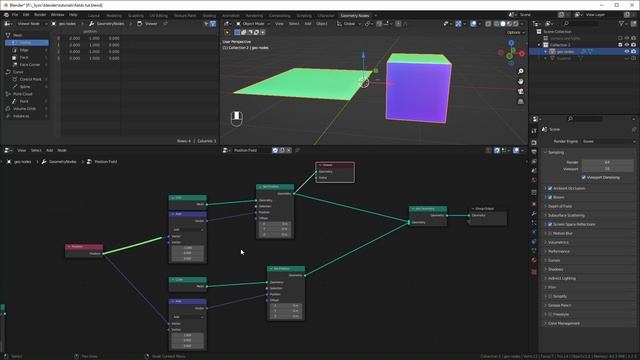640x360 pixels.
Task: Disable Ambient Occlusion checkbox
Action: pyautogui.click(x=550, y=188)
